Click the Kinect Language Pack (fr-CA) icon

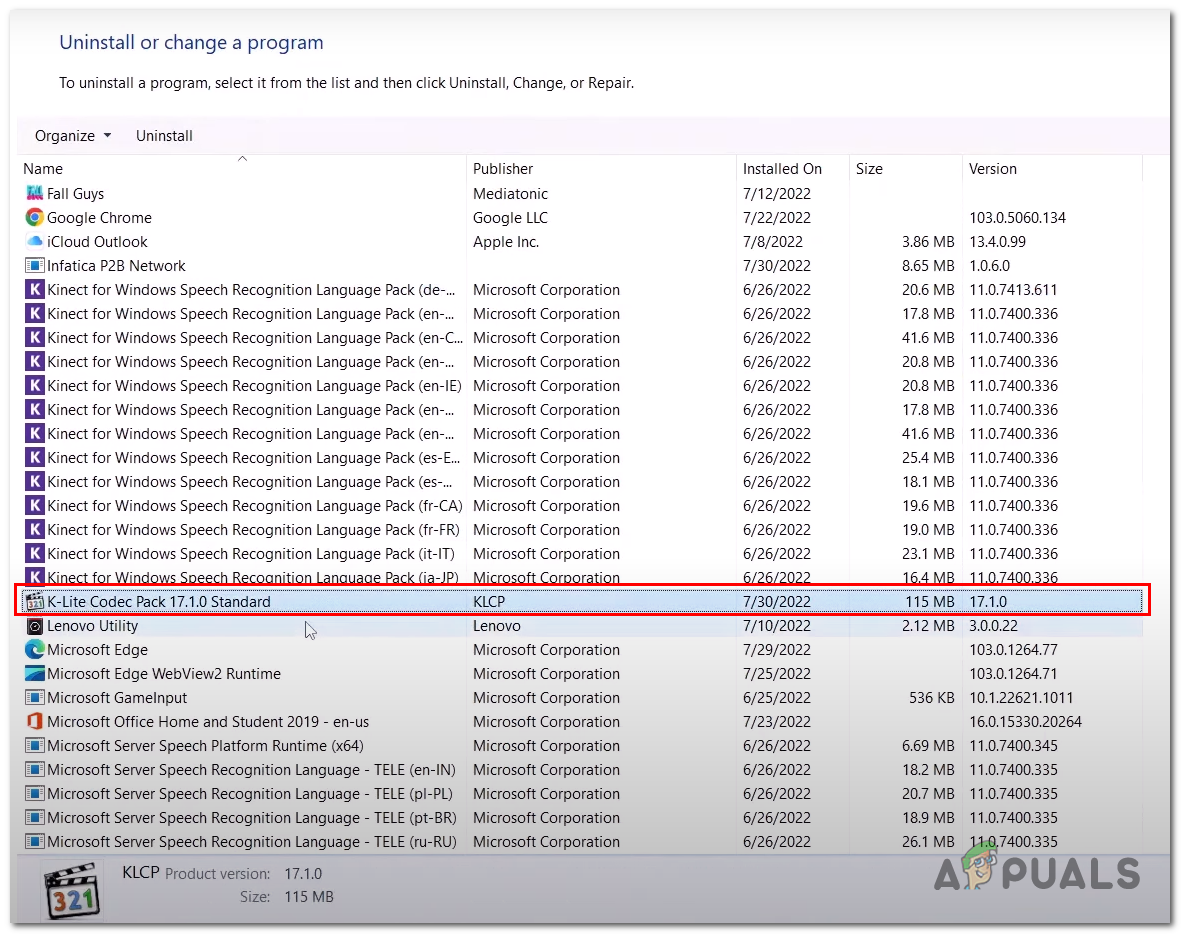pos(34,506)
